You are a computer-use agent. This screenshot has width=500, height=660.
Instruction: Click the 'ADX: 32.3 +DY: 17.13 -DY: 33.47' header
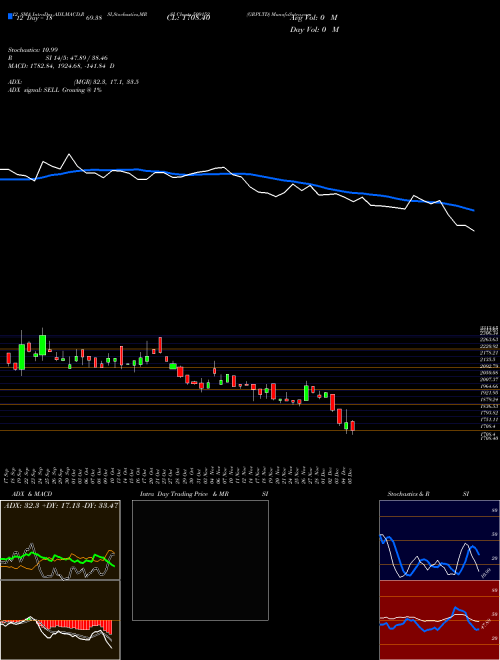point(61,505)
